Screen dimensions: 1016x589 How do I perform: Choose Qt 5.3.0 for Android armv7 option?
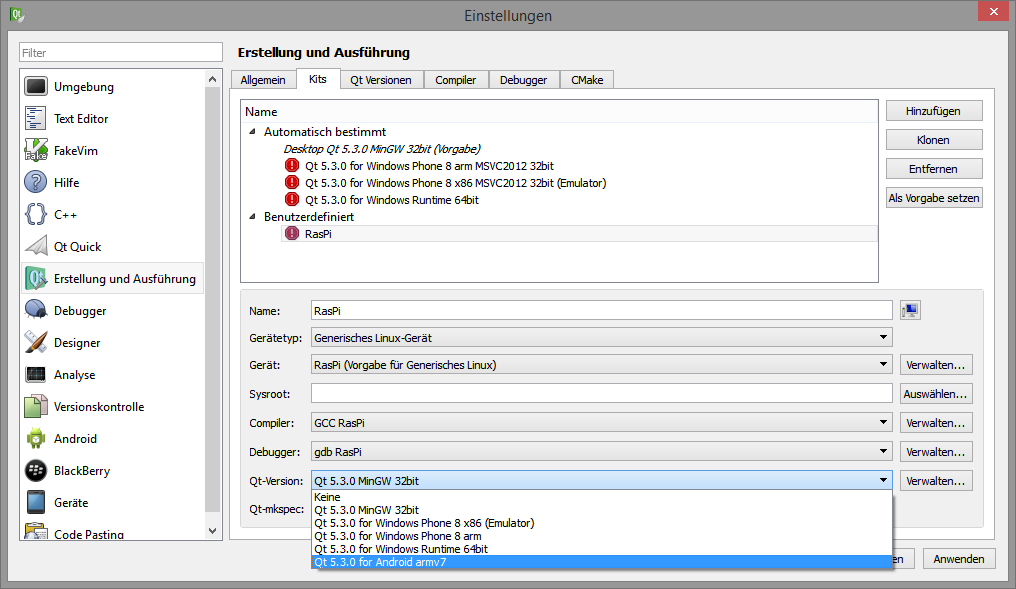tap(602, 562)
